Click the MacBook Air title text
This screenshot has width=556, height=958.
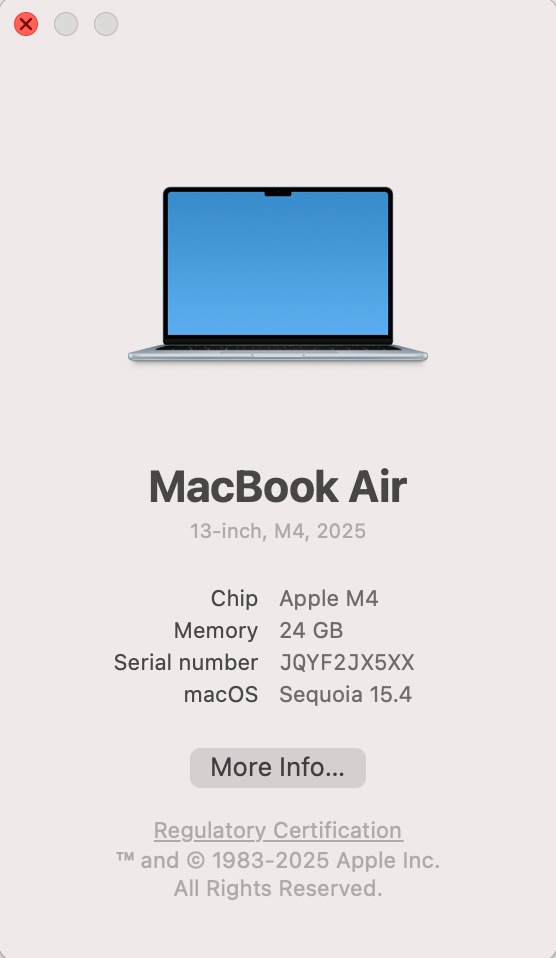point(278,487)
